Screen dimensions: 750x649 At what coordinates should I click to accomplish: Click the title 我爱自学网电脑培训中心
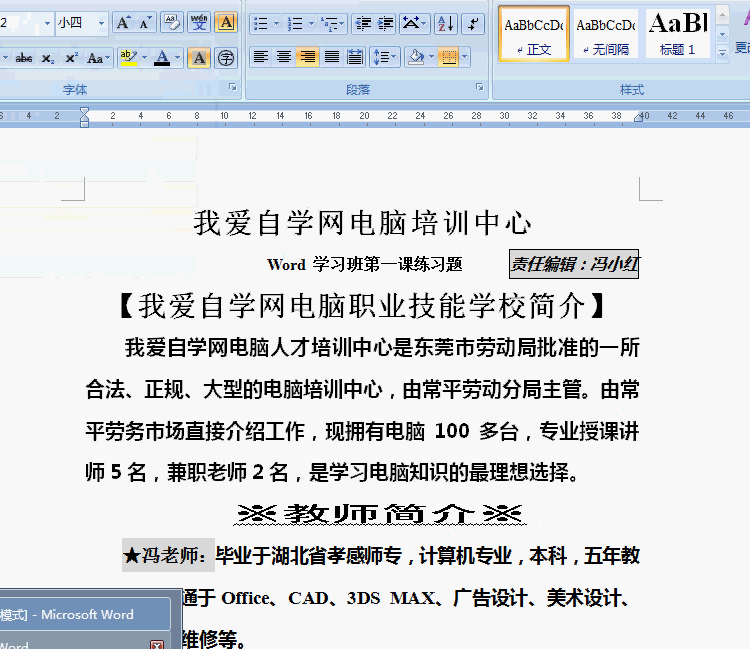point(363,223)
